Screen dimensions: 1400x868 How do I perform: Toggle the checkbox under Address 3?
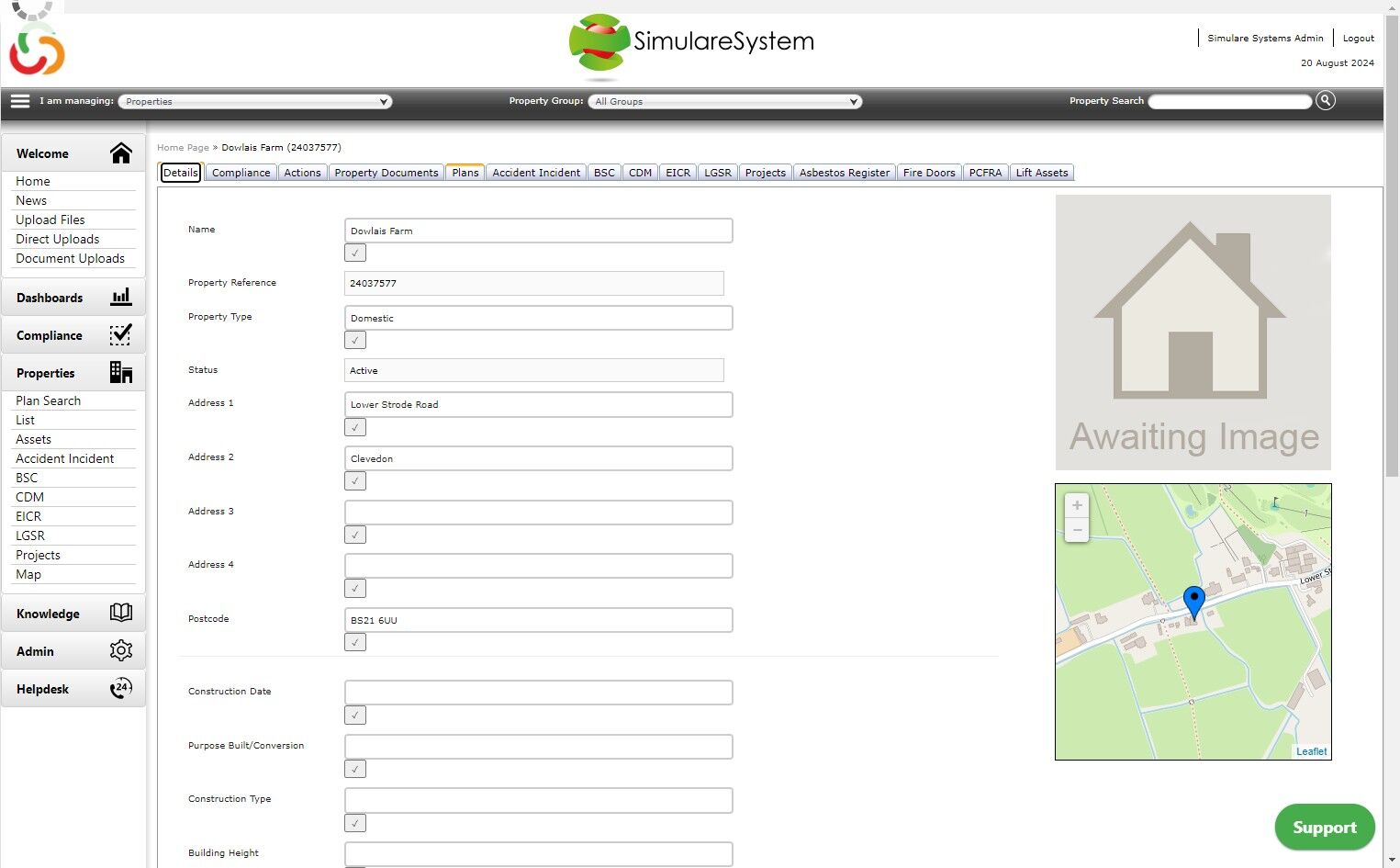355,535
